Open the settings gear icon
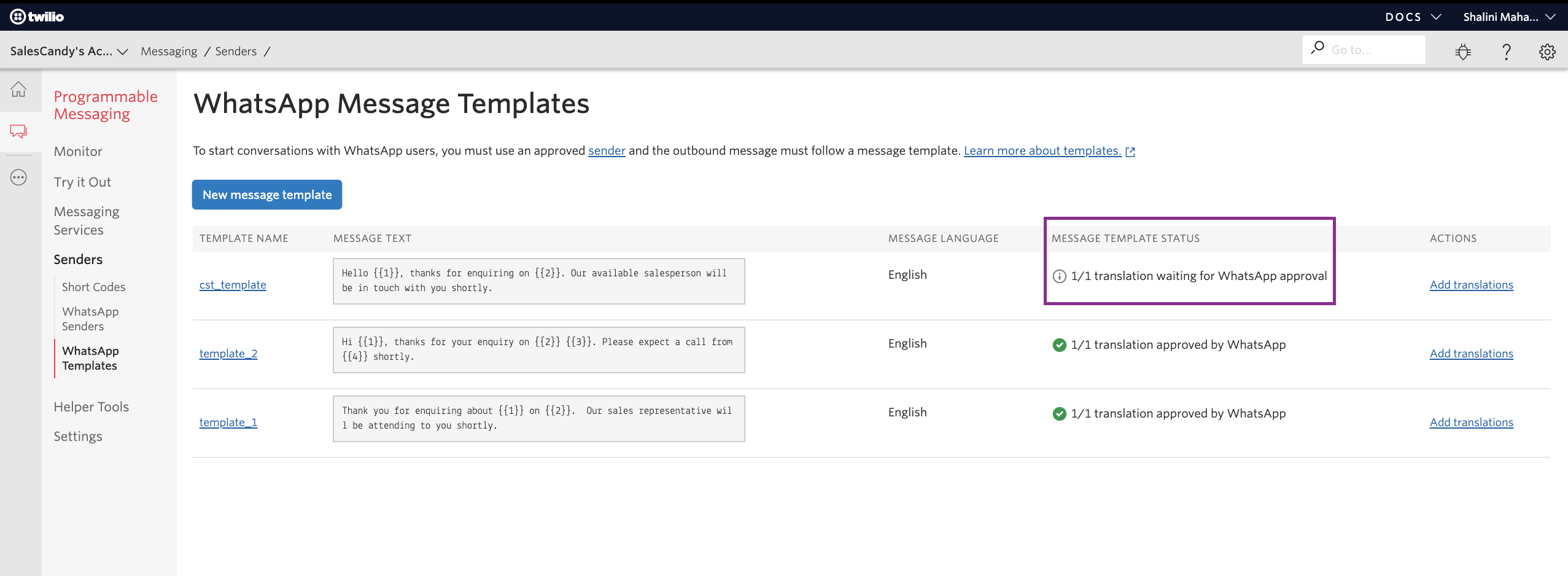Viewport: 1568px width, 576px height. 1547,52
